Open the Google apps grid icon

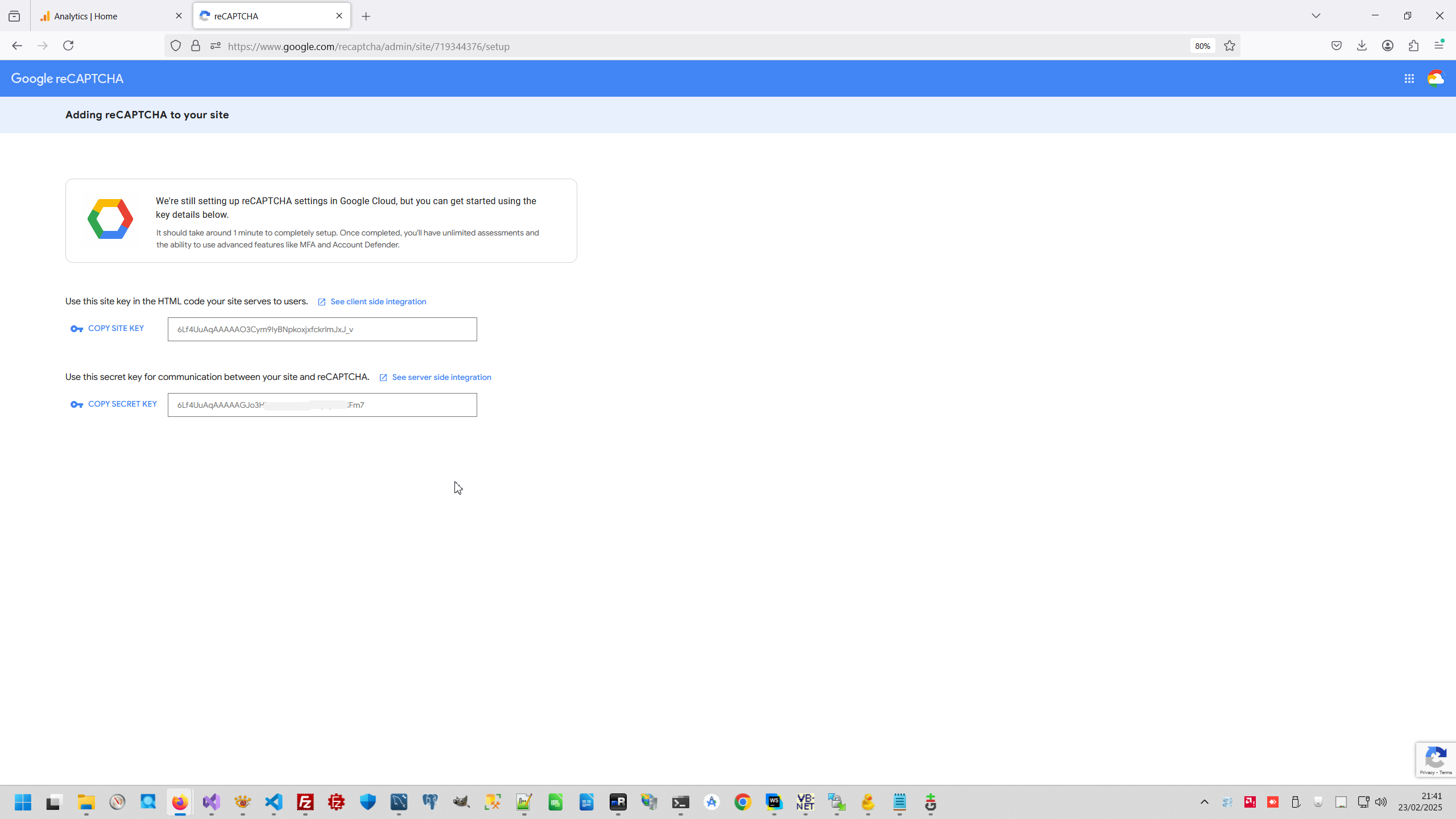coord(1409,78)
